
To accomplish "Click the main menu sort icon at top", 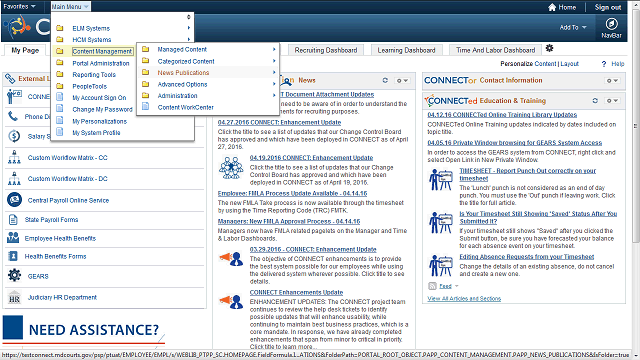I will point(189,17).
